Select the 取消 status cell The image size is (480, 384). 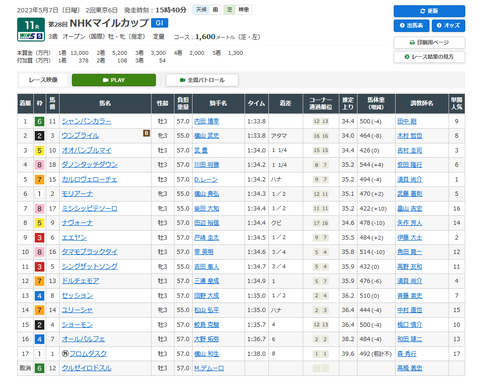click(x=25, y=368)
